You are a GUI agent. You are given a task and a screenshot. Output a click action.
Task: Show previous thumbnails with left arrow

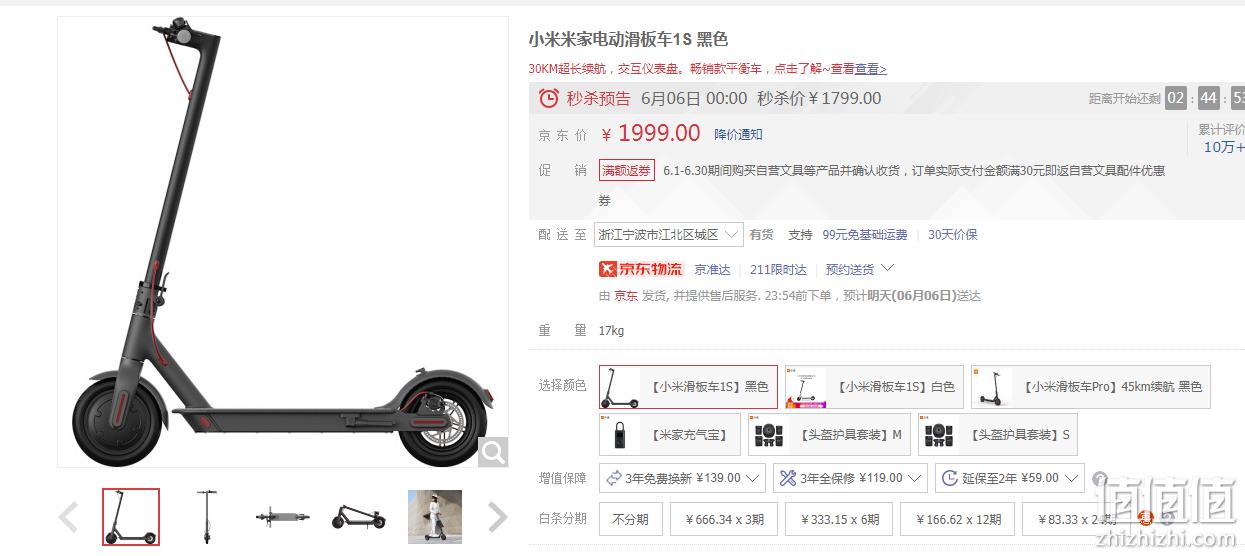tap(68, 517)
